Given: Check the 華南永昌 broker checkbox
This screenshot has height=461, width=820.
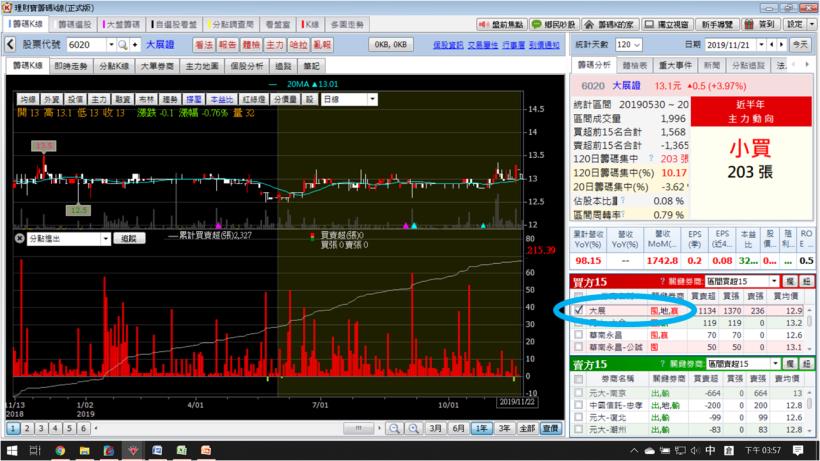Looking at the screenshot, I should [579, 335].
